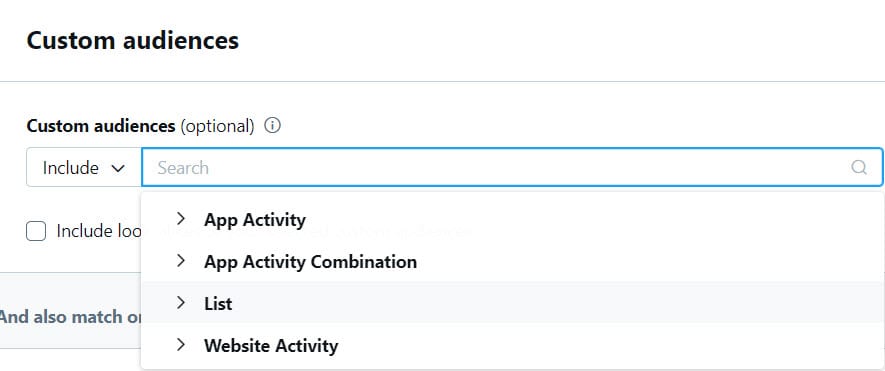This screenshot has width=885, height=371.
Task: Click the info icon beside Custom audiences (optional)
Action: pyautogui.click(x=273, y=125)
